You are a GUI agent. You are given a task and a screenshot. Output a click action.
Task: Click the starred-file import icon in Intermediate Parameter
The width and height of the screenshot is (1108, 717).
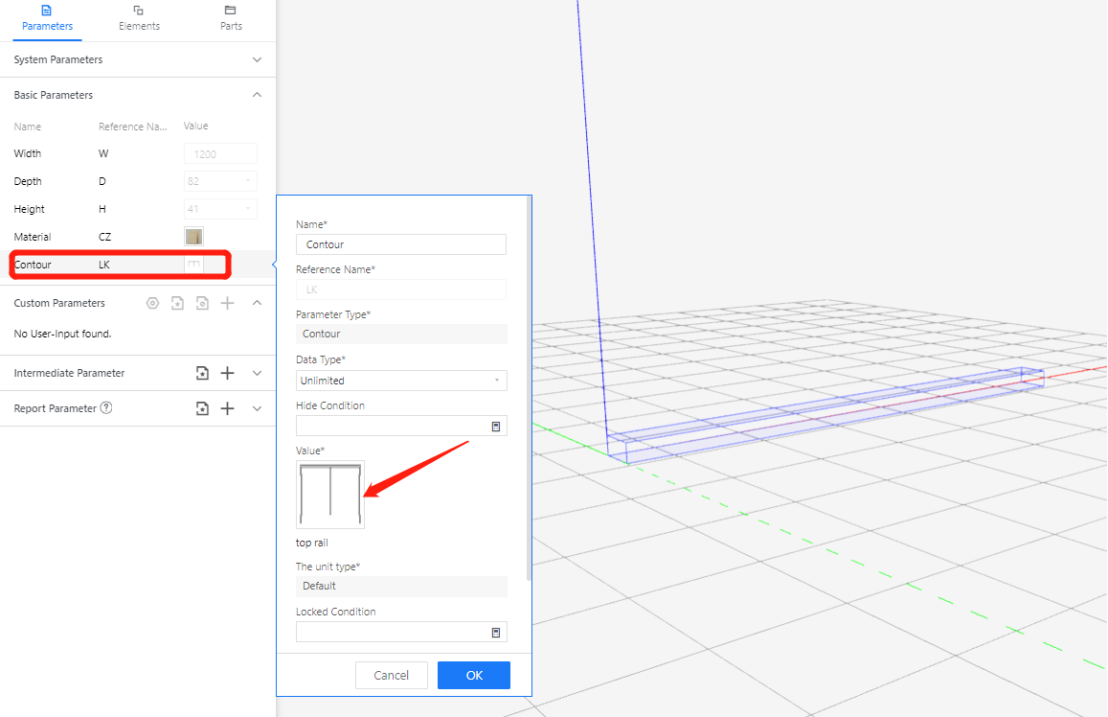[x=202, y=373]
